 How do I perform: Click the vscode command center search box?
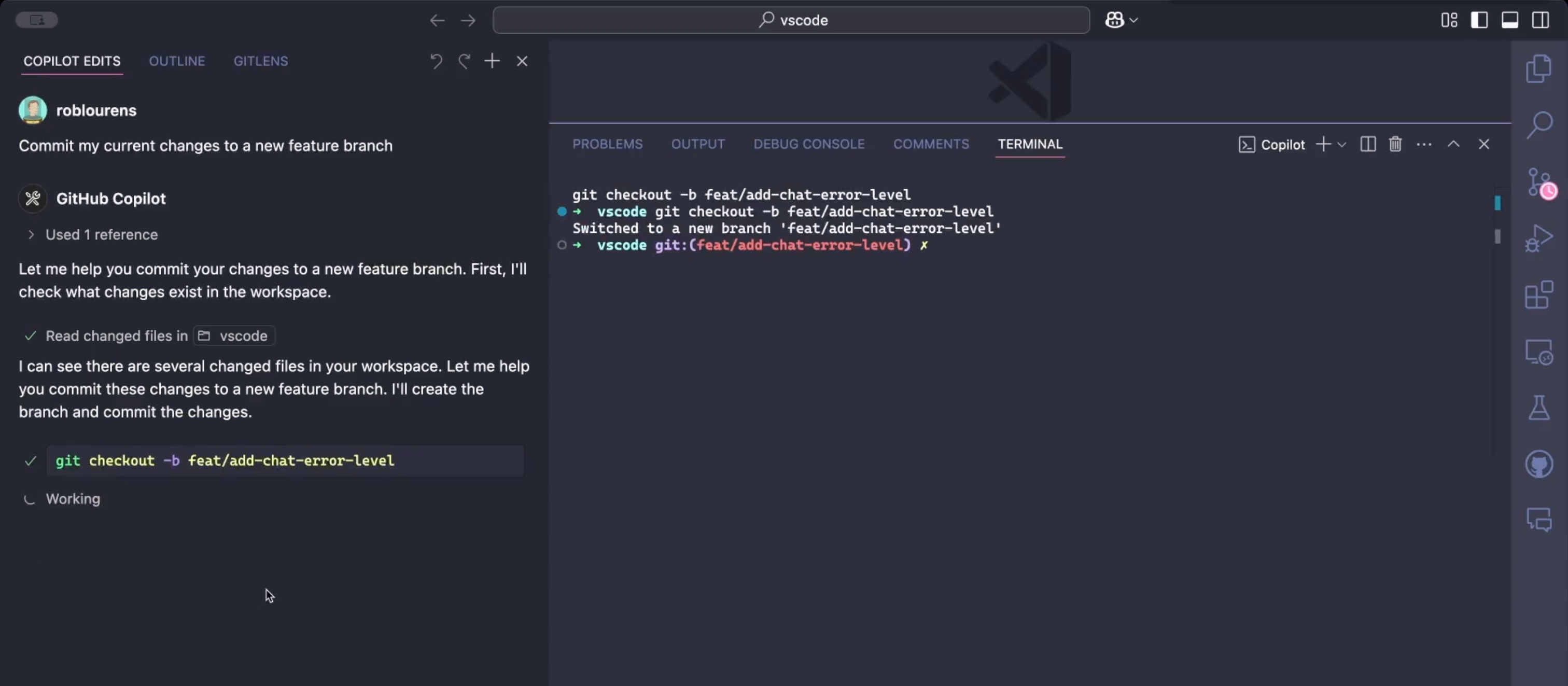coord(791,20)
